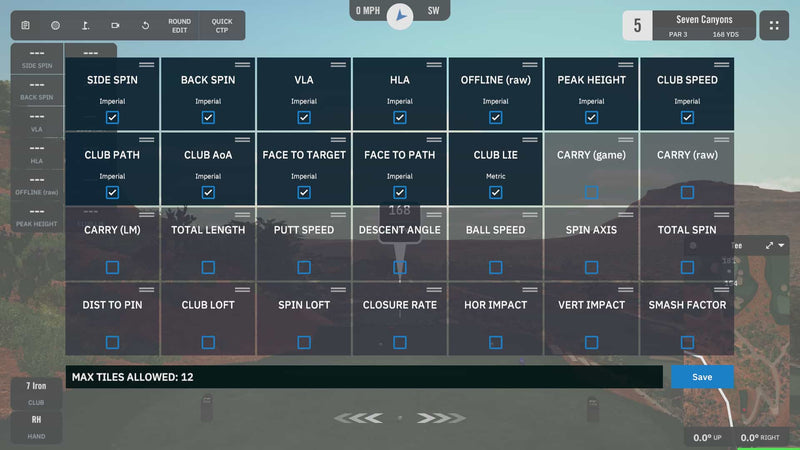This screenshot has width=800, height=450.
Task: Grab the SMASH FACTOR tile drag handle
Action: tap(721, 290)
